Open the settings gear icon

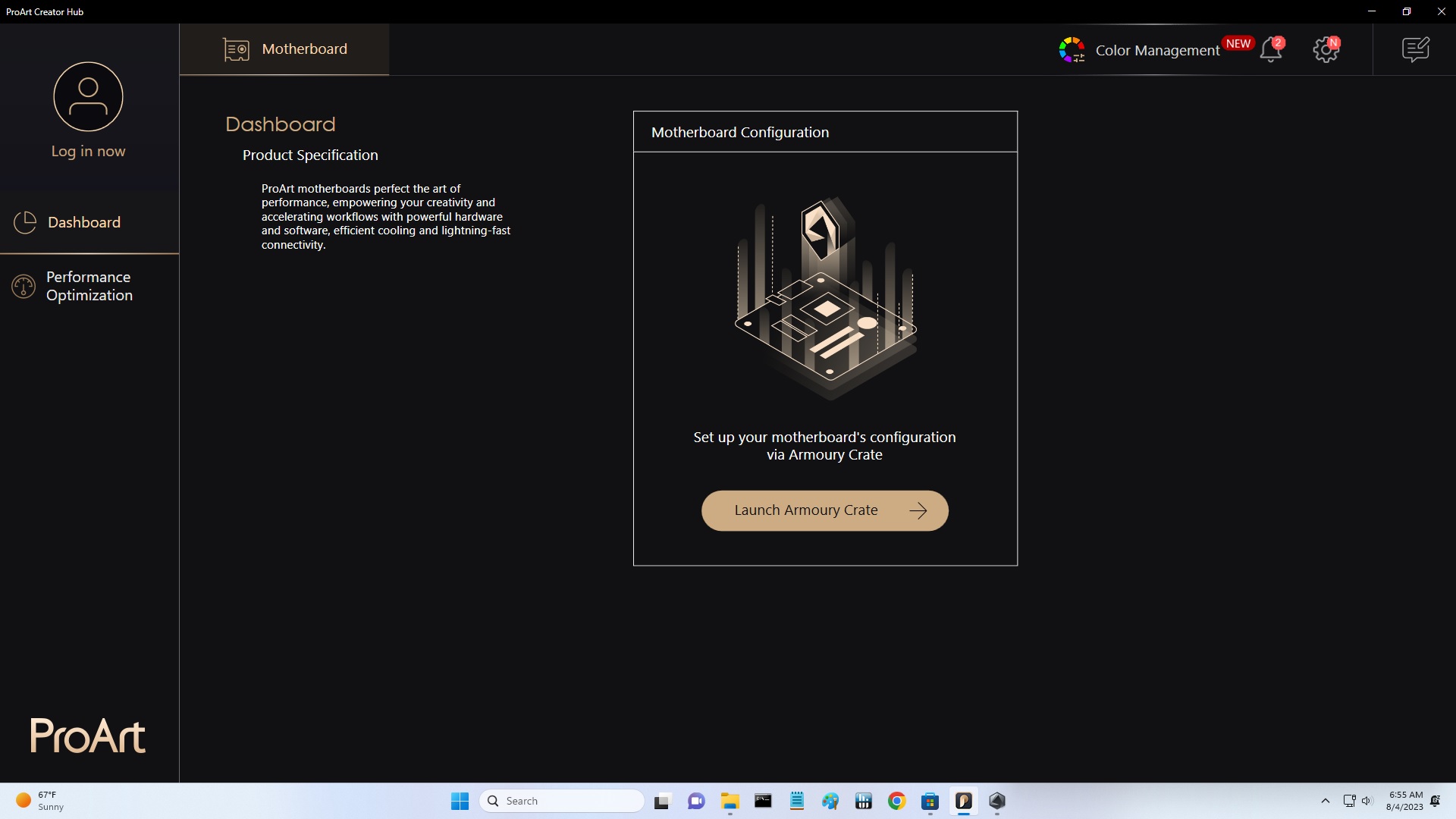(x=1325, y=50)
